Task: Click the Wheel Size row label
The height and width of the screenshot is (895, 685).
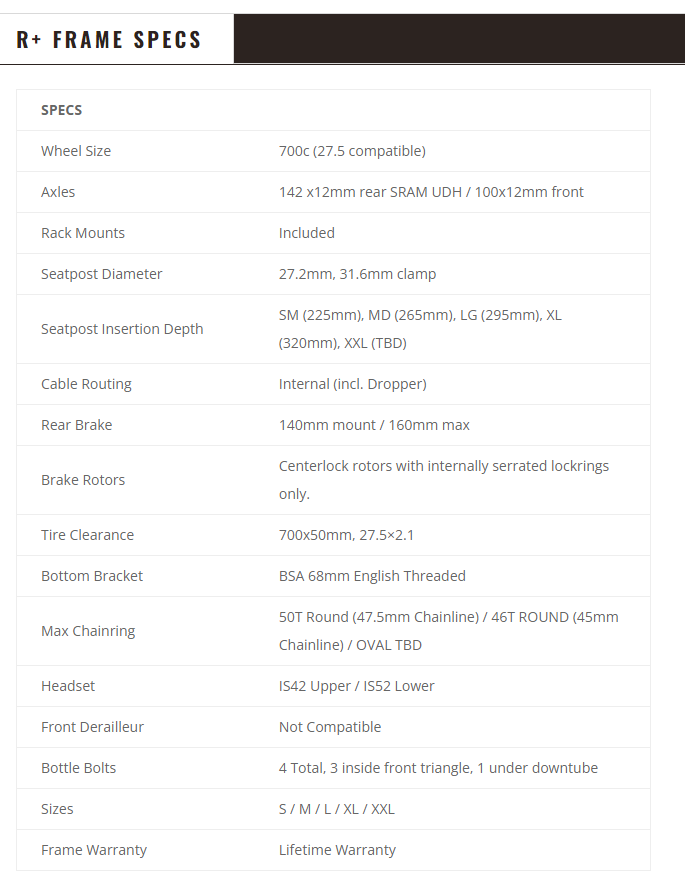Action: [x=76, y=151]
